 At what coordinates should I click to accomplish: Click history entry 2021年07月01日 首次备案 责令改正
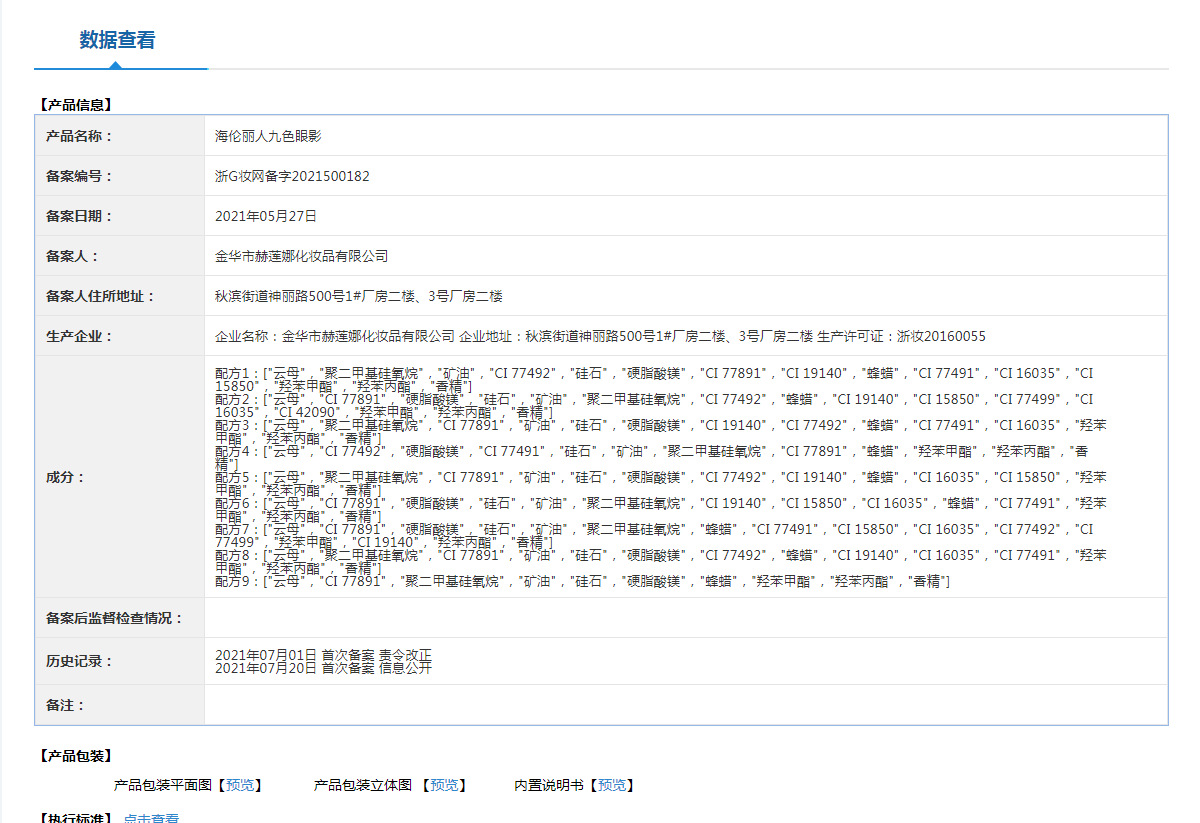coord(323,654)
